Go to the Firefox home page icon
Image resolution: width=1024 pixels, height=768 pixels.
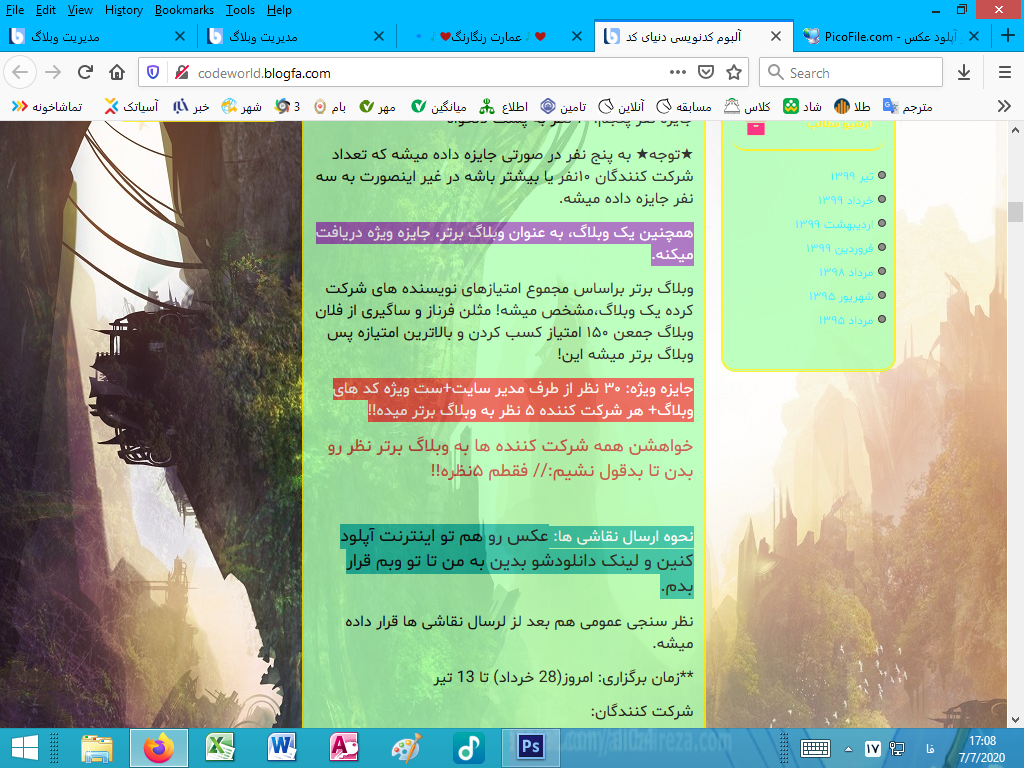117,73
